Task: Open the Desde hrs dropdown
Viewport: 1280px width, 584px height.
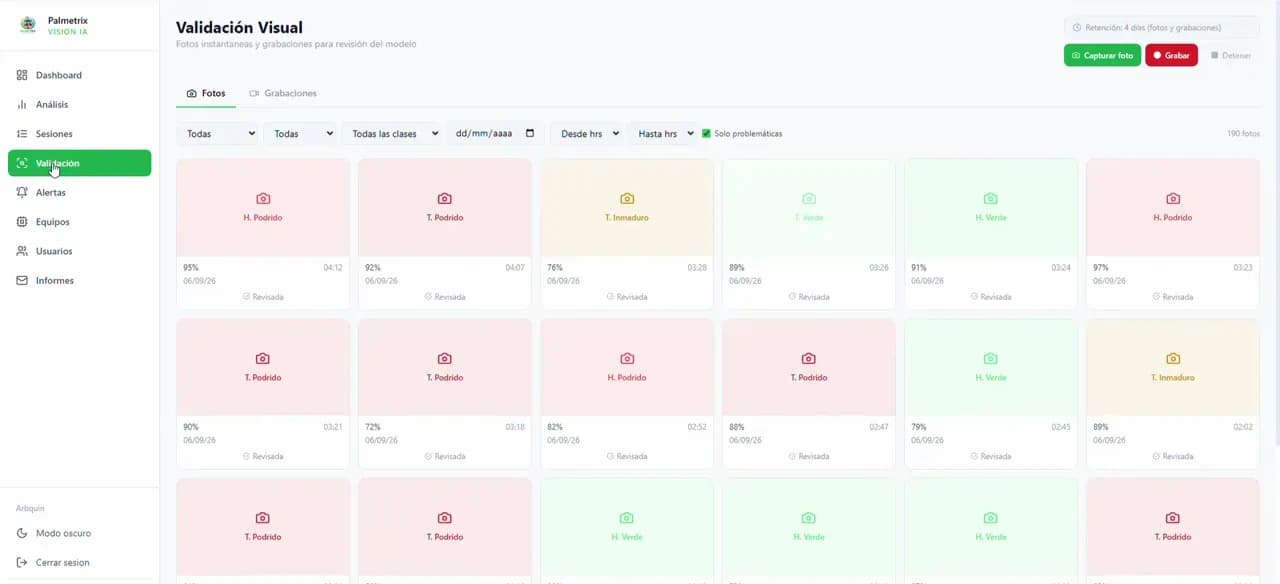Action: click(587, 133)
